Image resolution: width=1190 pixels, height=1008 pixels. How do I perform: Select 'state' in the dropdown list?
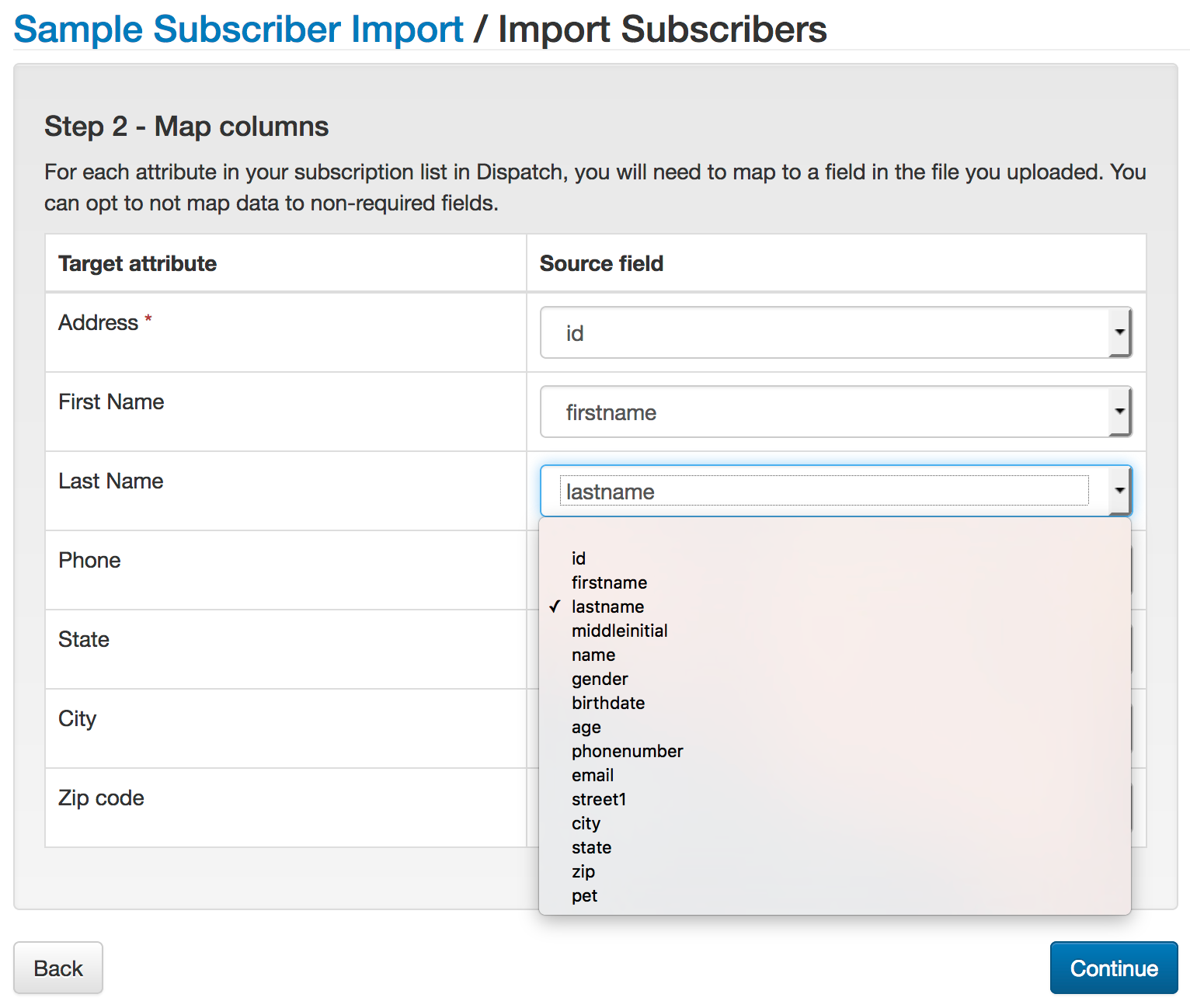tap(591, 847)
